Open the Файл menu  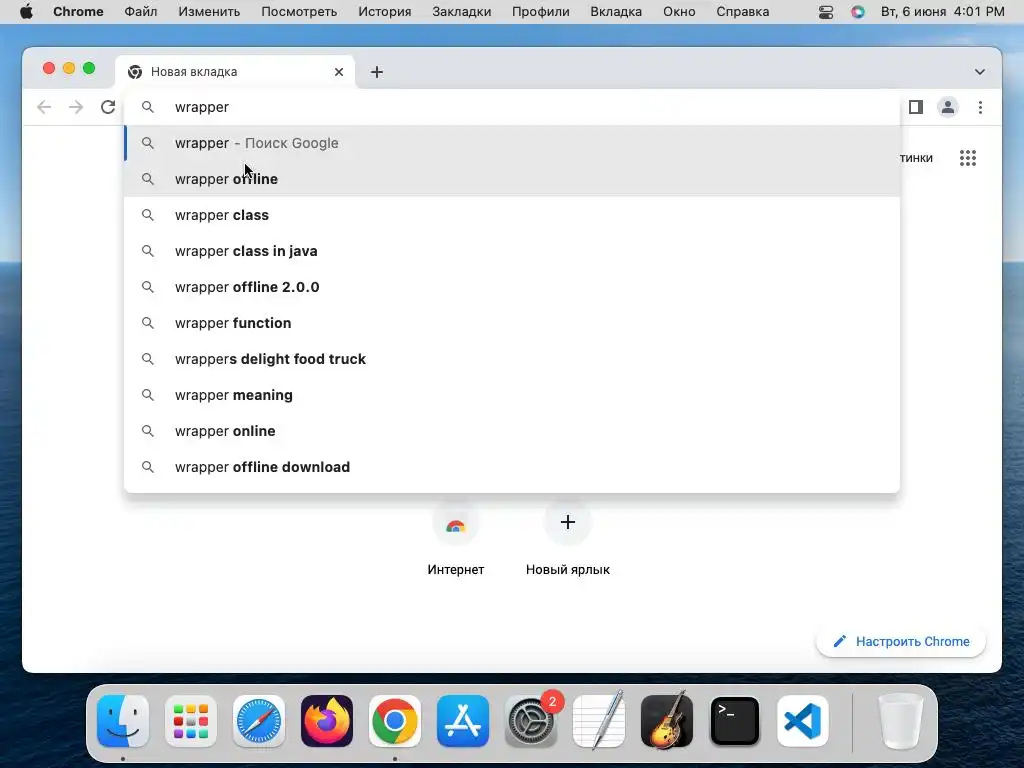(140, 12)
